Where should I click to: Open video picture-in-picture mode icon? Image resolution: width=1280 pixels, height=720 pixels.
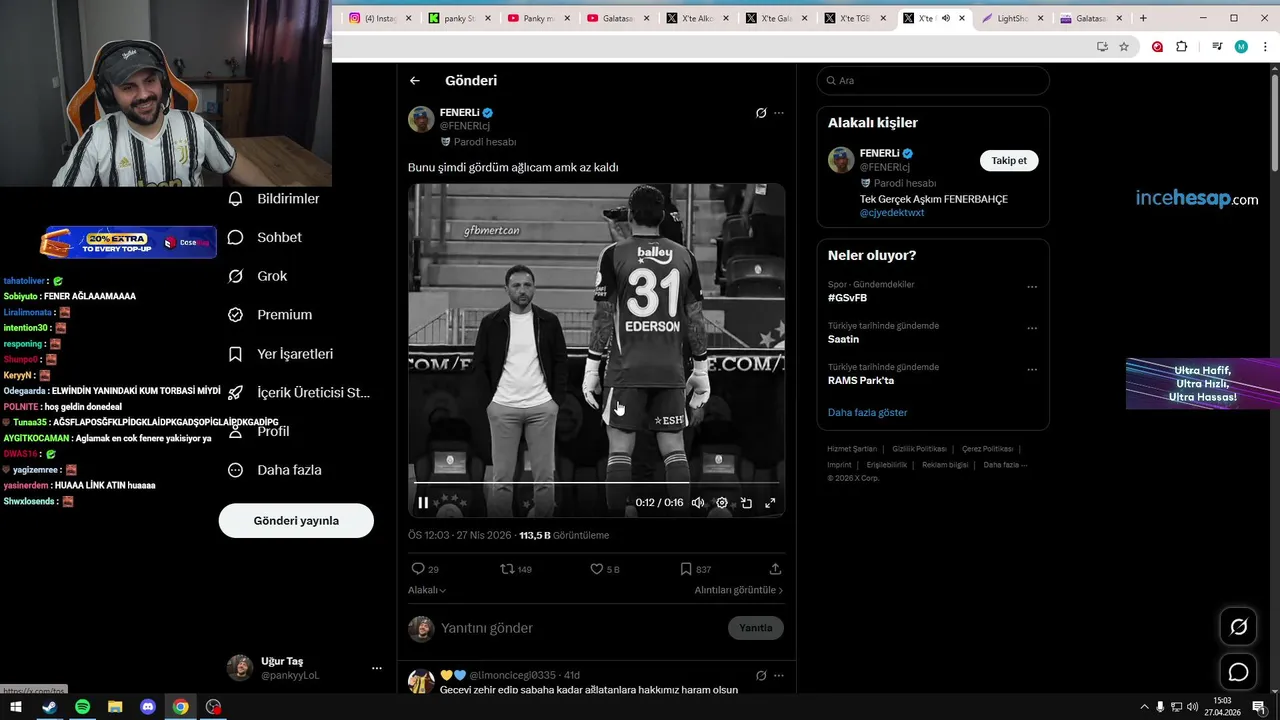pos(746,503)
